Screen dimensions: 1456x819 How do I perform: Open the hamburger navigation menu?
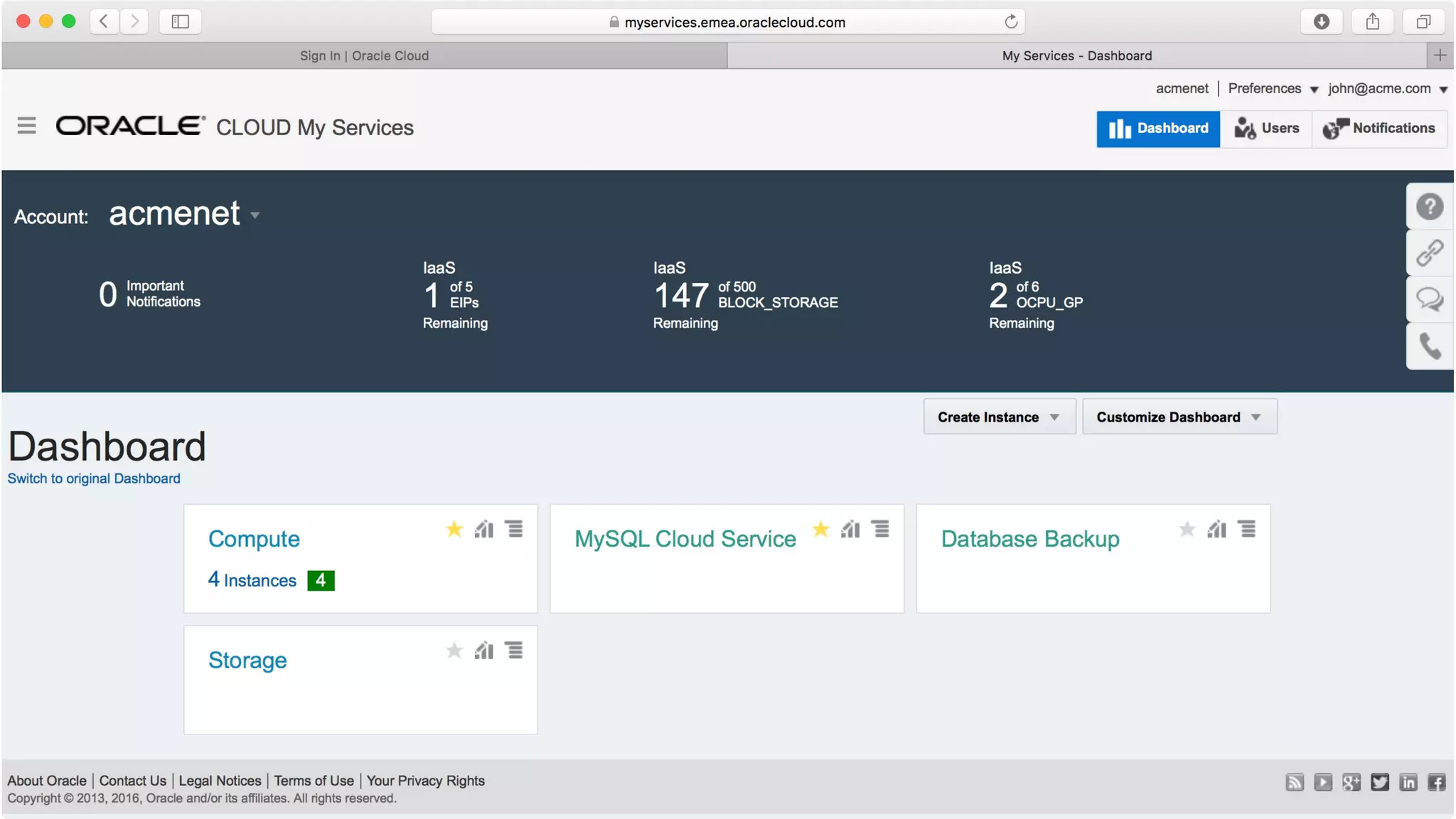pos(26,126)
